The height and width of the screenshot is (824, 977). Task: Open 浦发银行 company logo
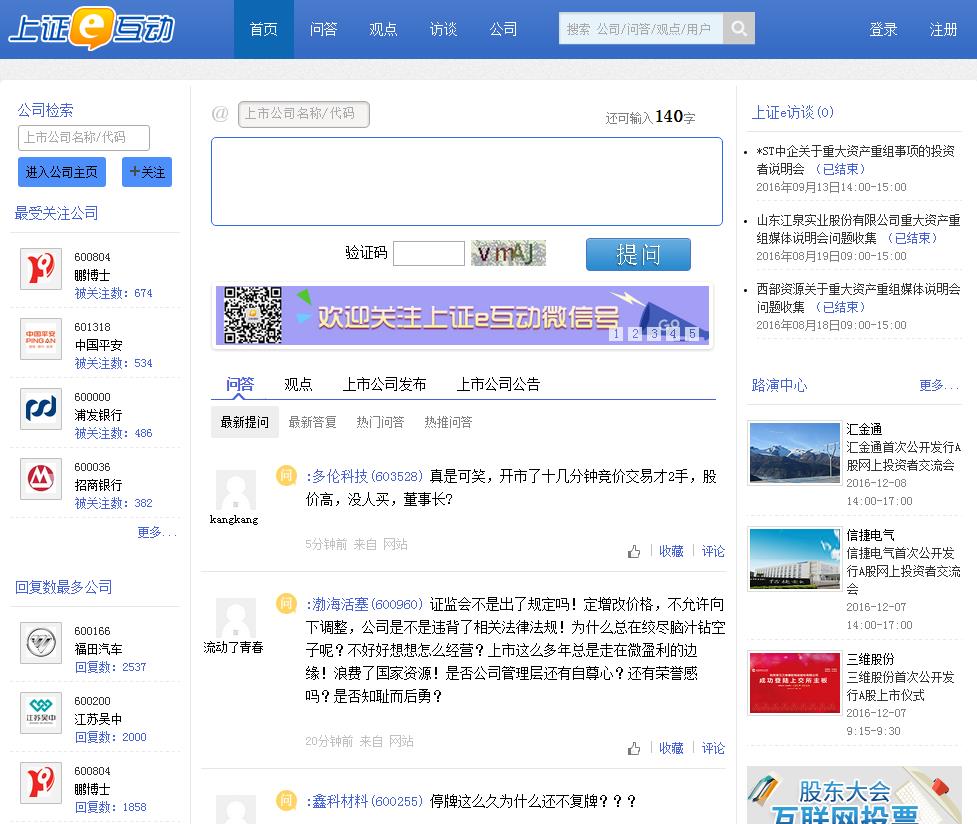click(41, 409)
